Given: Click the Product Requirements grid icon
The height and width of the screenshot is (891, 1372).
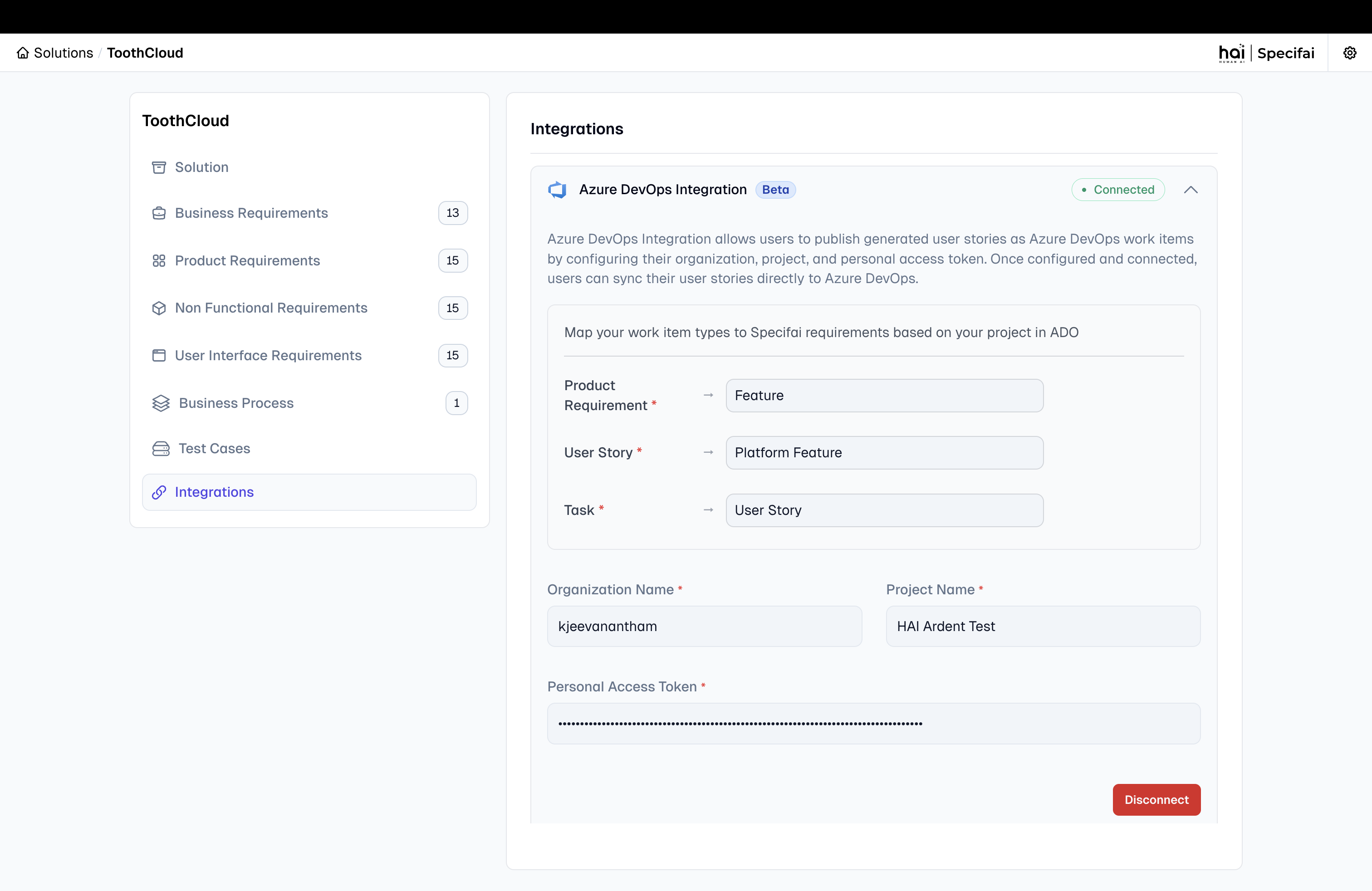Looking at the screenshot, I should pyautogui.click(x=159, y=260).
